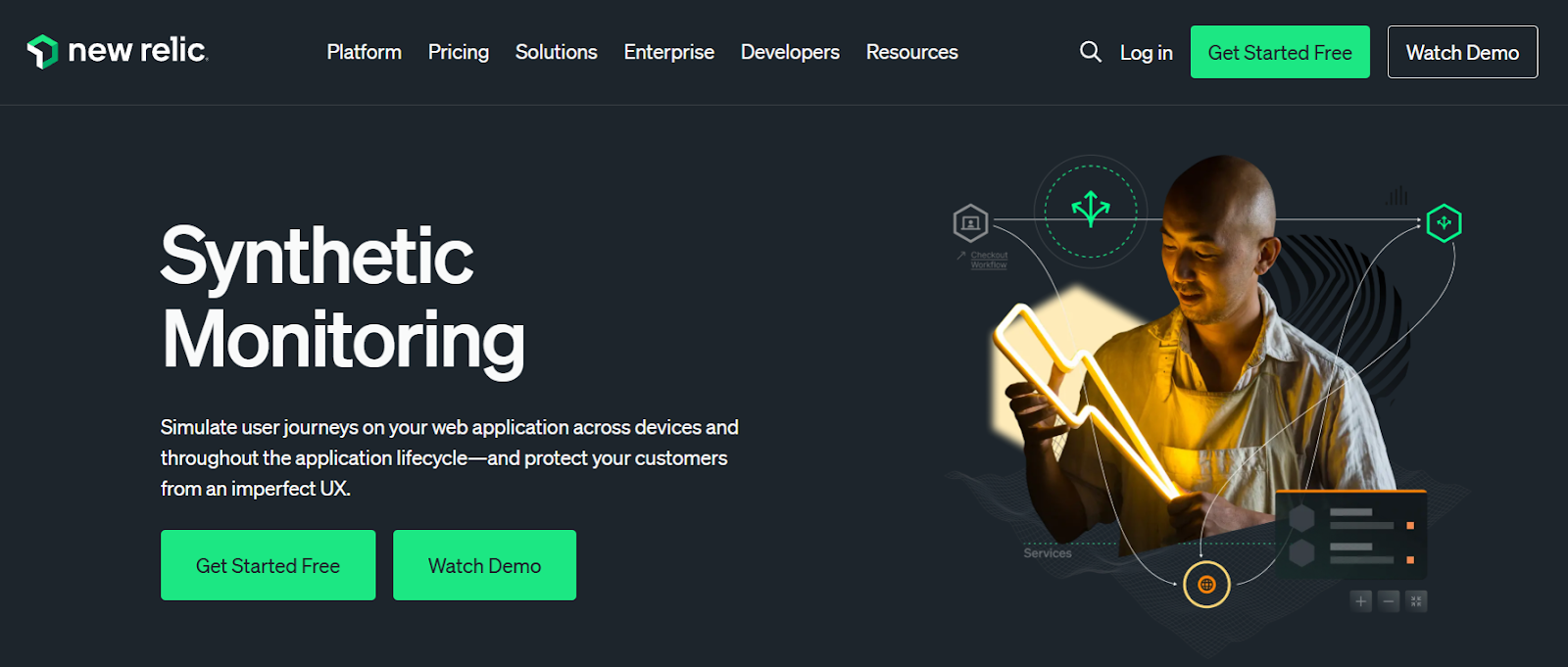Open search with the magnifying glass icon

point(1090,52)
